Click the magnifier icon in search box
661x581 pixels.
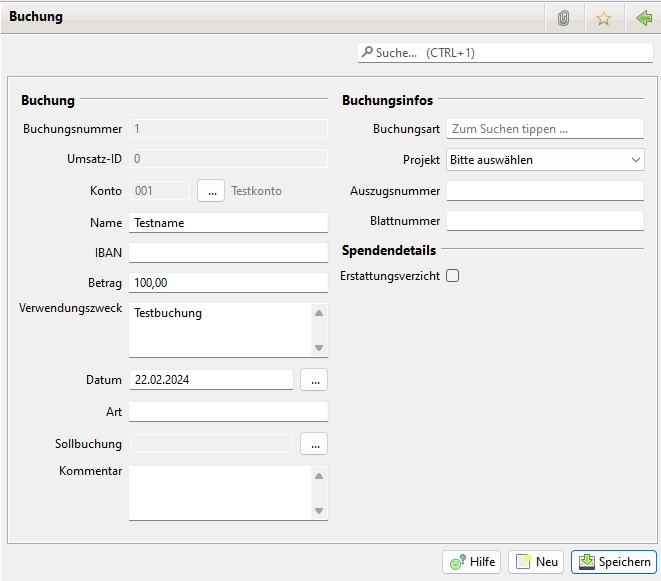click(367, 52)
